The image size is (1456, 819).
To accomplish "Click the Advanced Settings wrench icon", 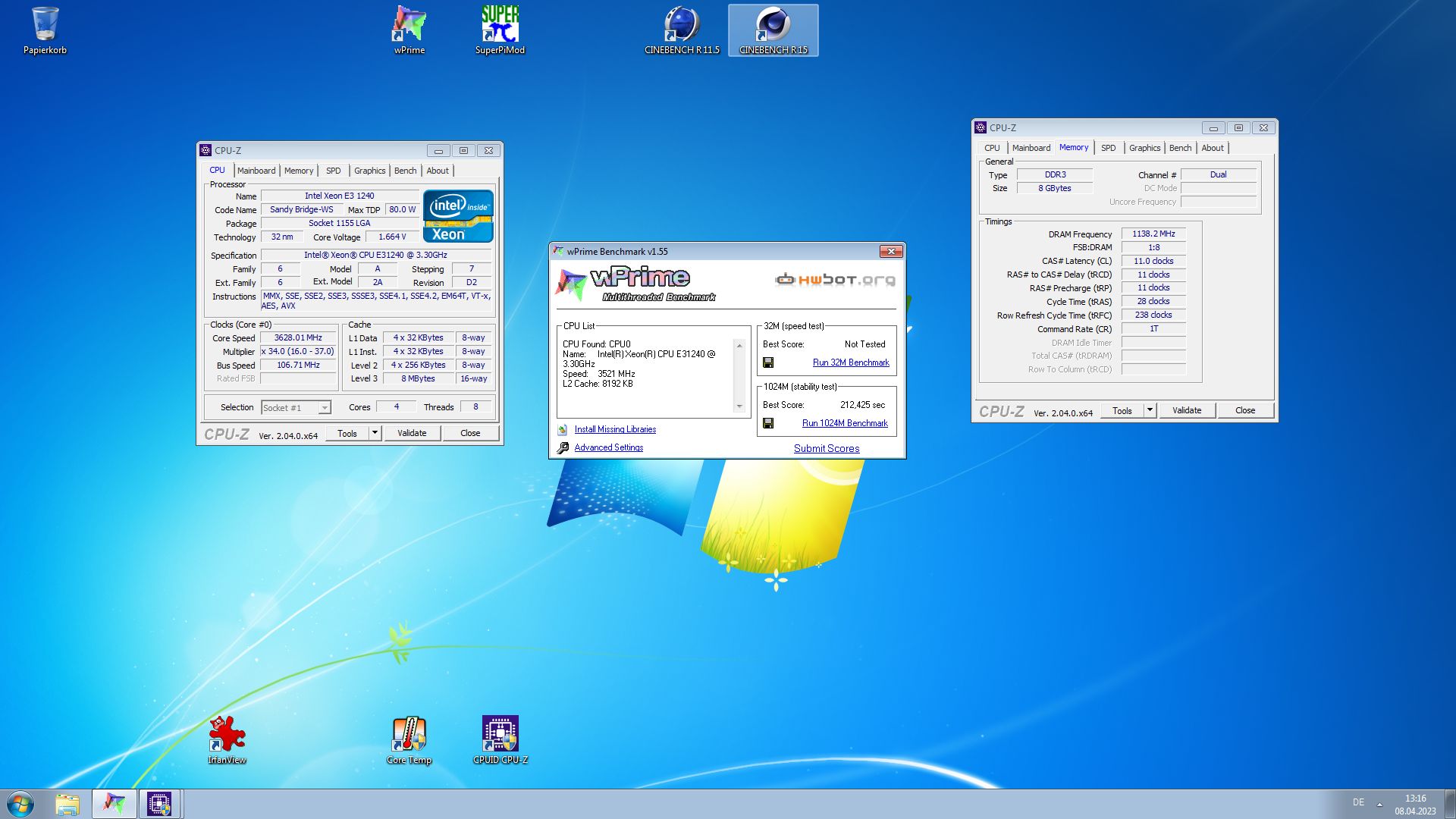I will 563,448.
